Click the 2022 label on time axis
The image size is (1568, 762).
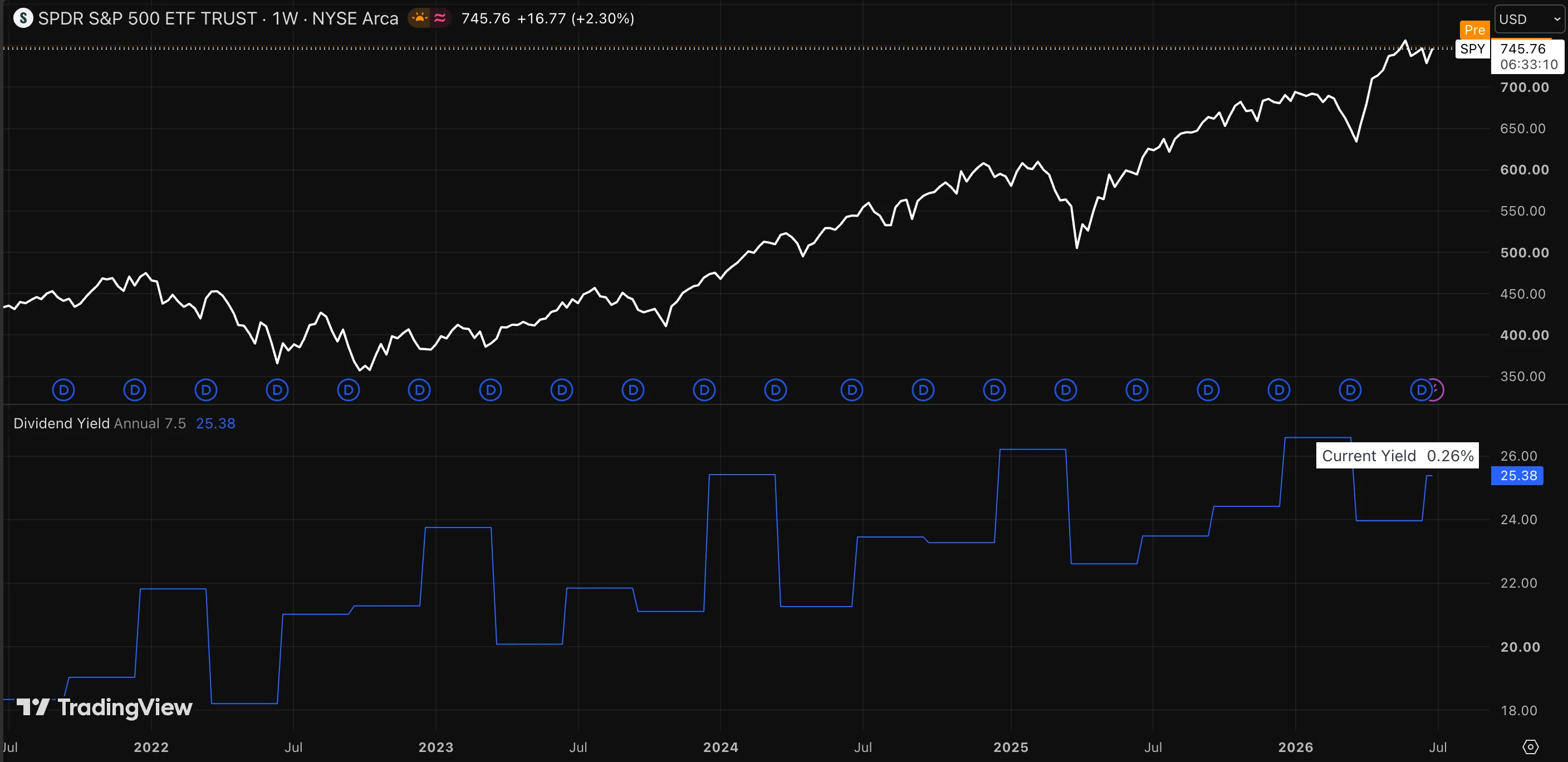click(x=151, y=748)
